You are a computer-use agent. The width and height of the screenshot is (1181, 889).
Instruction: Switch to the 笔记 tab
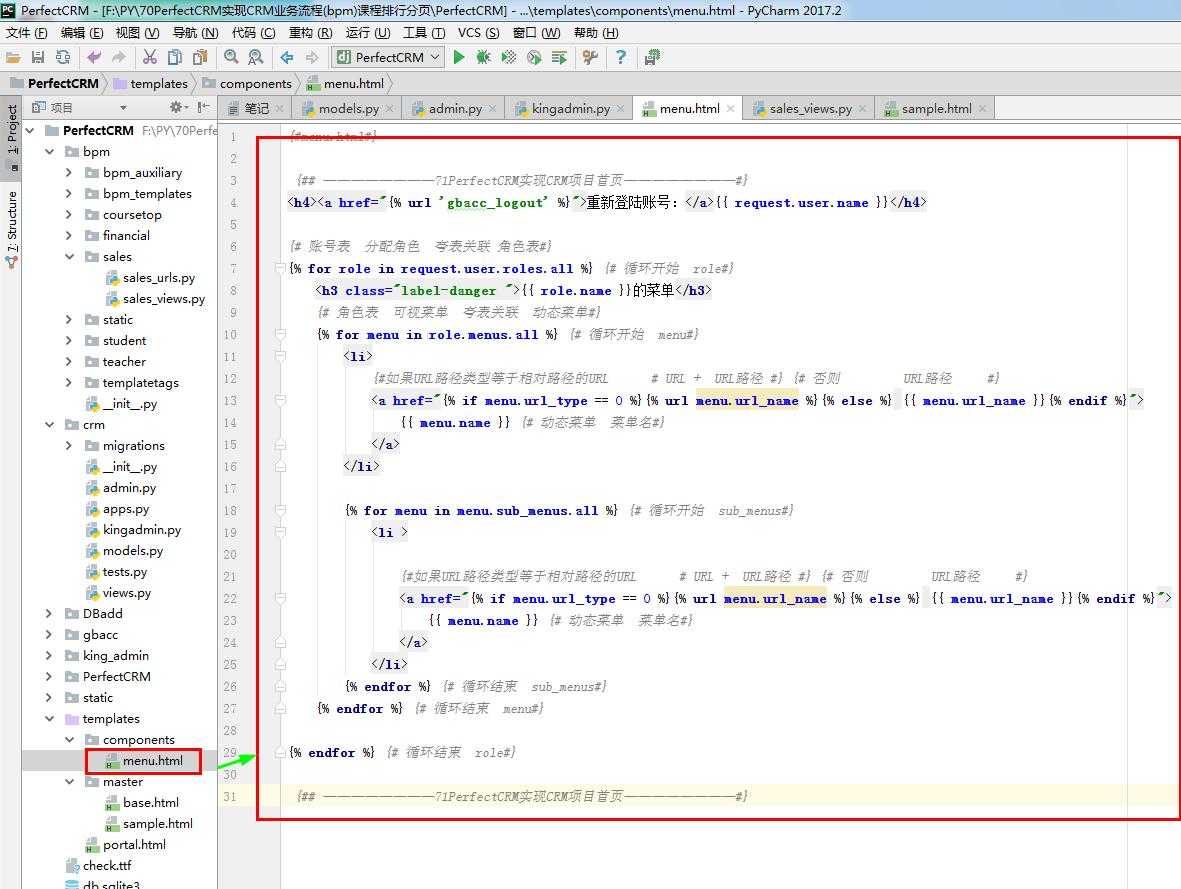pos(256,108)
